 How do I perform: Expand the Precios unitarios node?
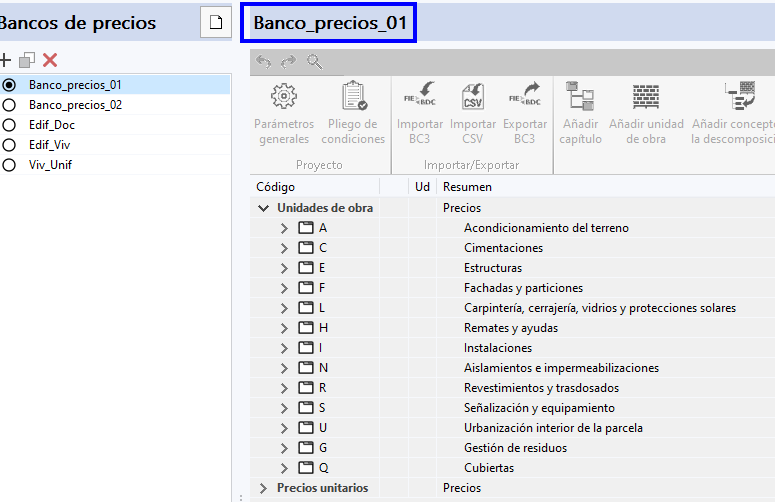pyautogui.click(x=263, y=488)
